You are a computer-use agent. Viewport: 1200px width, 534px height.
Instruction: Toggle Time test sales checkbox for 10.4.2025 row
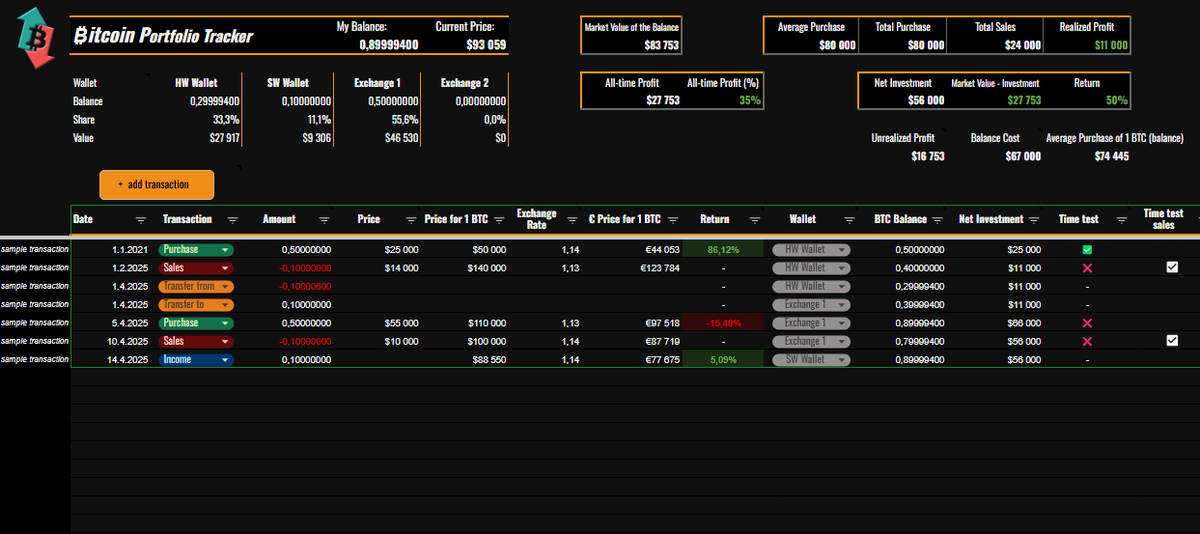pyautogui.click(x=1172, y=341)
